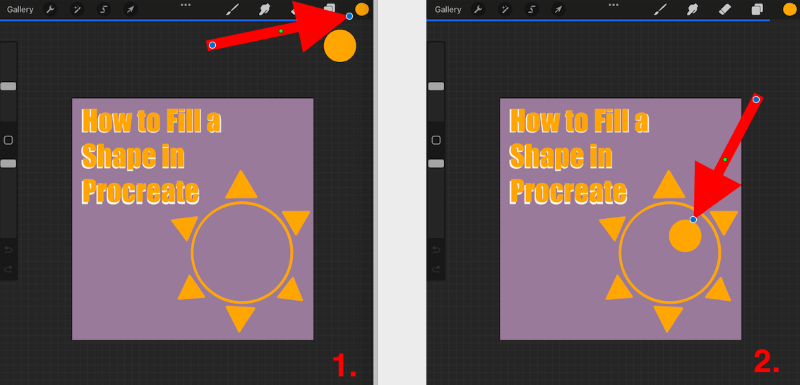This screenshot has width=800, height=385.
Task: Activate Transform arrow tool in left screen
Action: tap(131, 10)
